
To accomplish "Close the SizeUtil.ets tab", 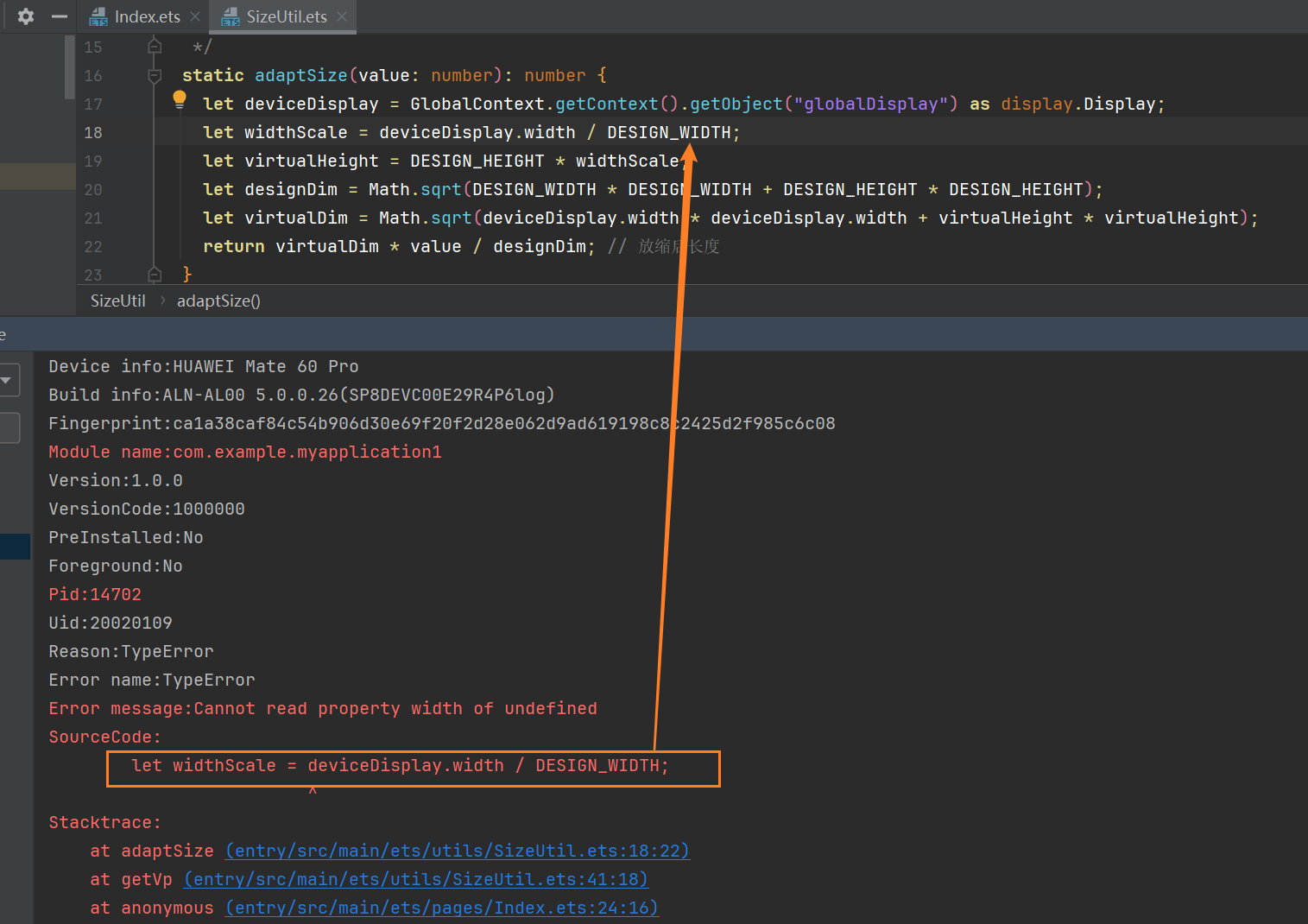I will click(x=342, y=16).
